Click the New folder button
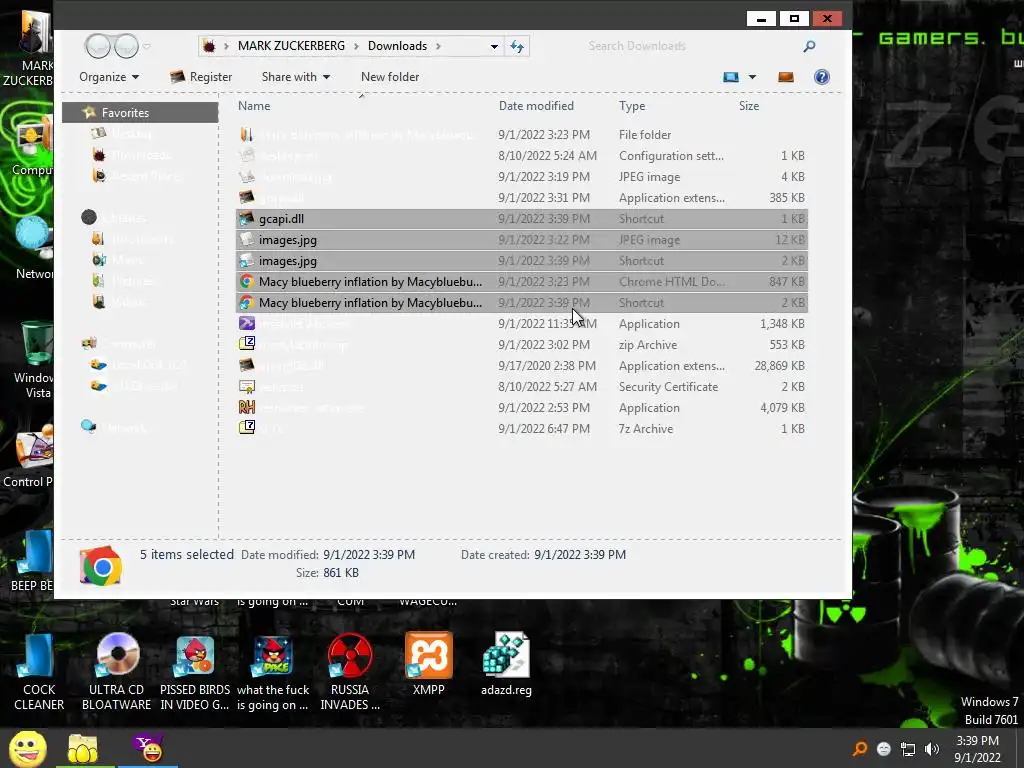This screenshot has height=768, width=1024. [x=390, y=77]
